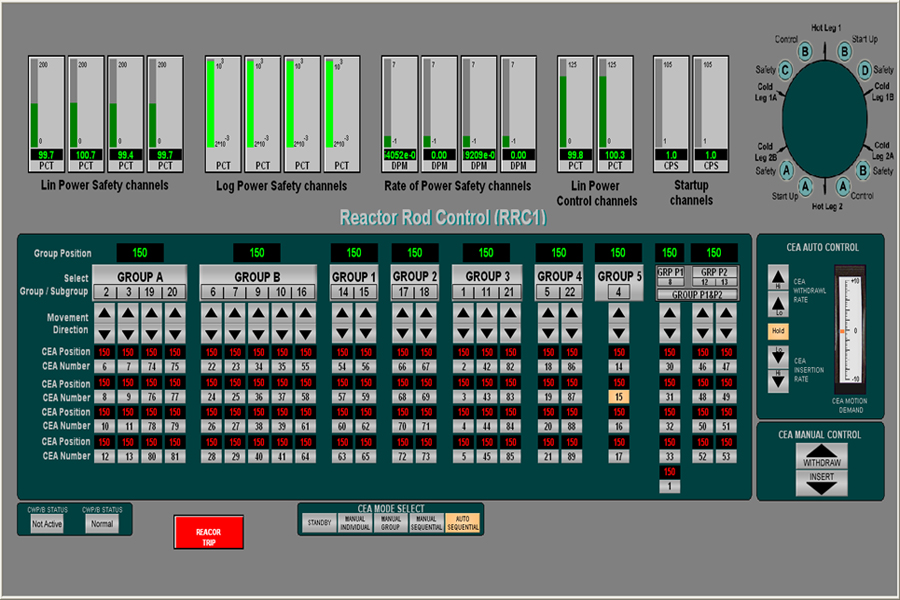The width and height of the screenshot is (900, 600).
Task: Select the Control A channel circle
Action: tap(843, 187)
